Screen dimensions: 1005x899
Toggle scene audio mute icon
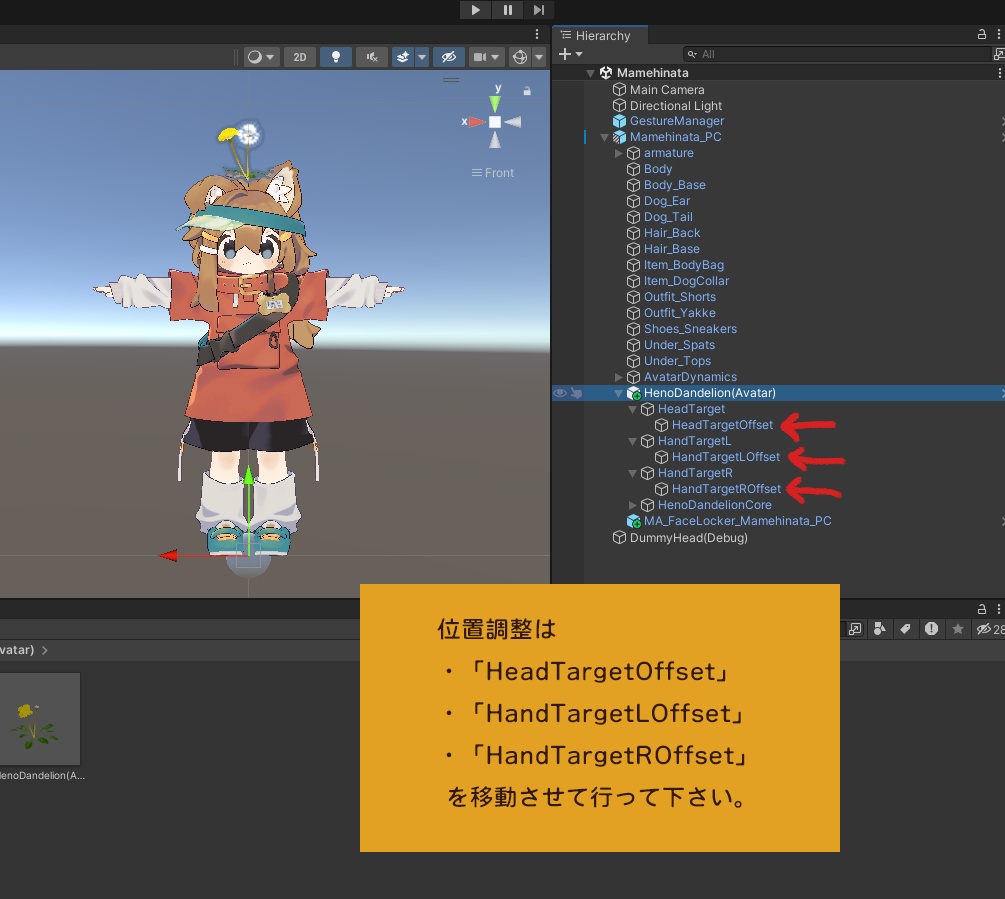tap(372, 57)
